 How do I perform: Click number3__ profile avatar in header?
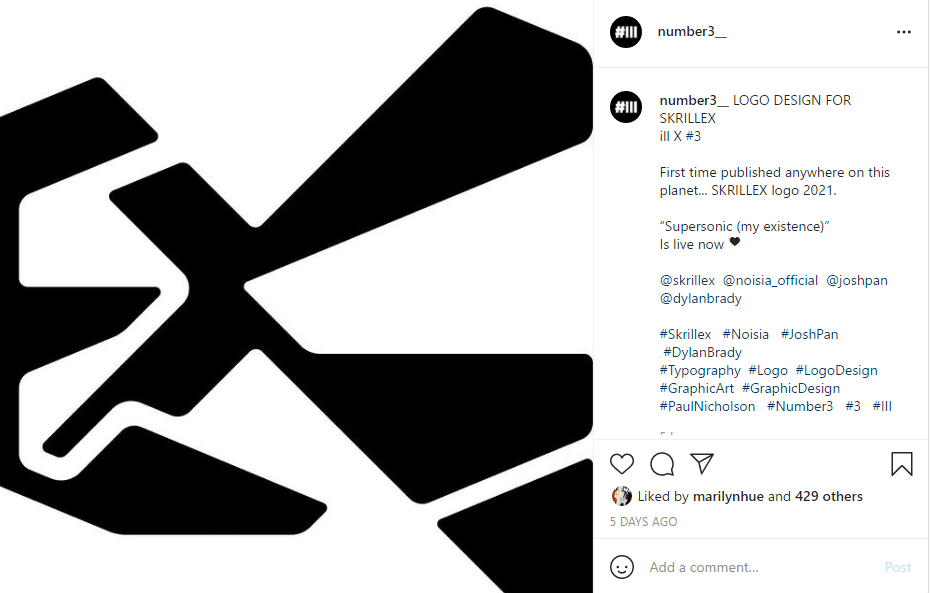point(626,31)
